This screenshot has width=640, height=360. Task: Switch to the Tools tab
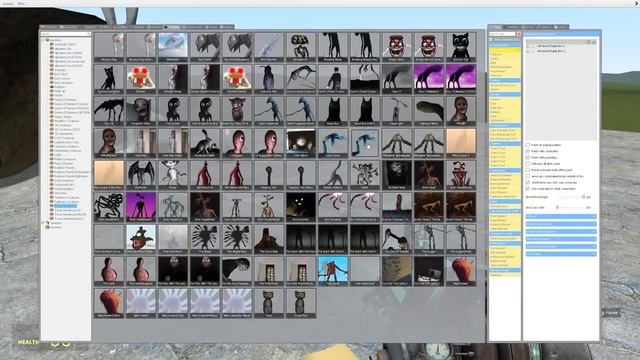(x=497, y=27)
